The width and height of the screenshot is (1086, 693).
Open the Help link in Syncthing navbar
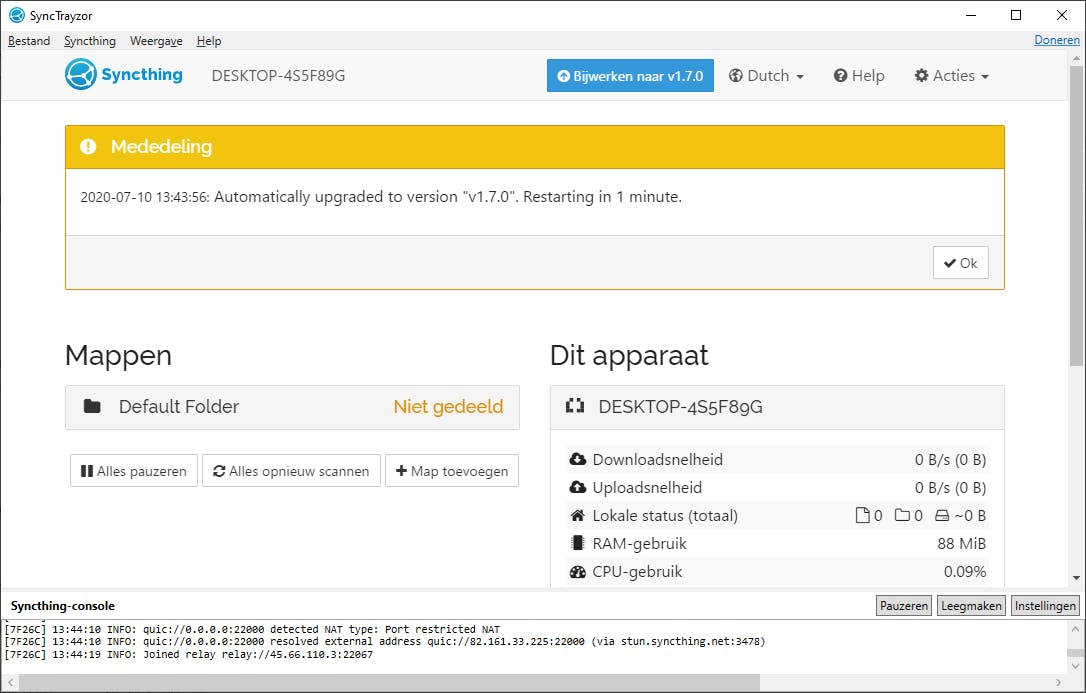tap(859, 75)
